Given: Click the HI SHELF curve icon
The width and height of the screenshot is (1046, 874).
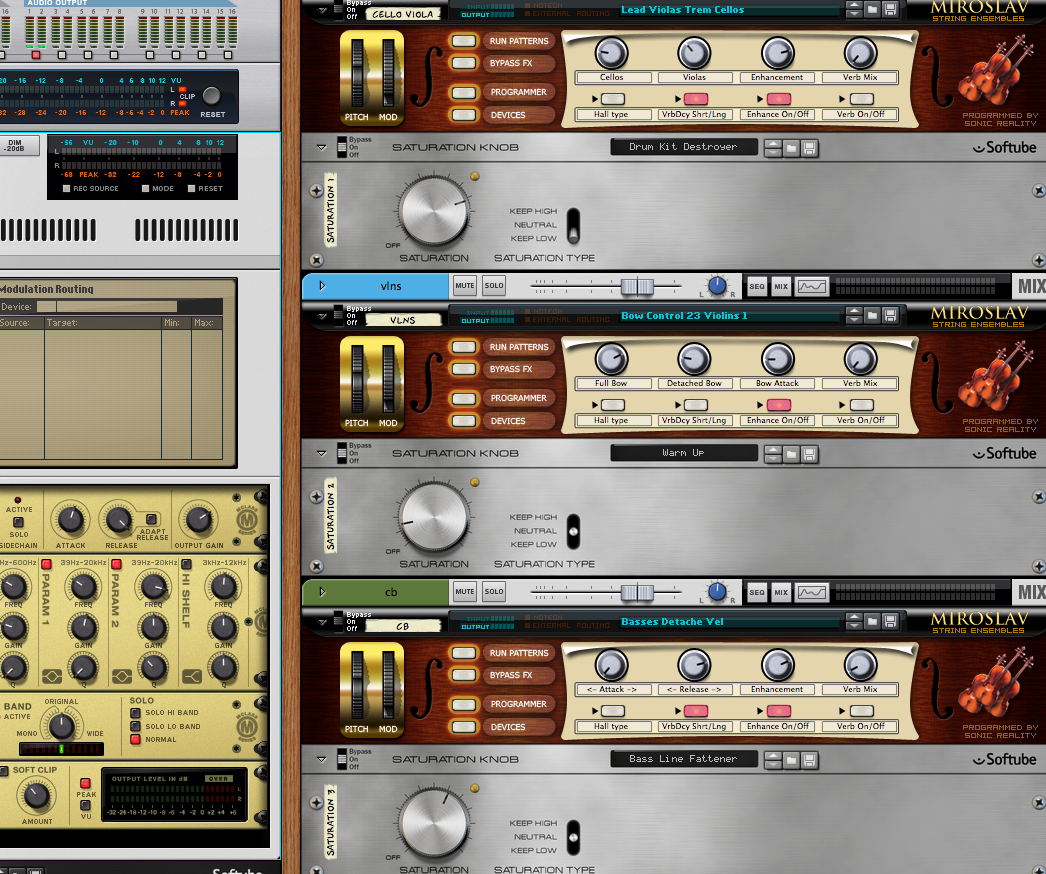Looking at the screenshot, I should (192, 677).
